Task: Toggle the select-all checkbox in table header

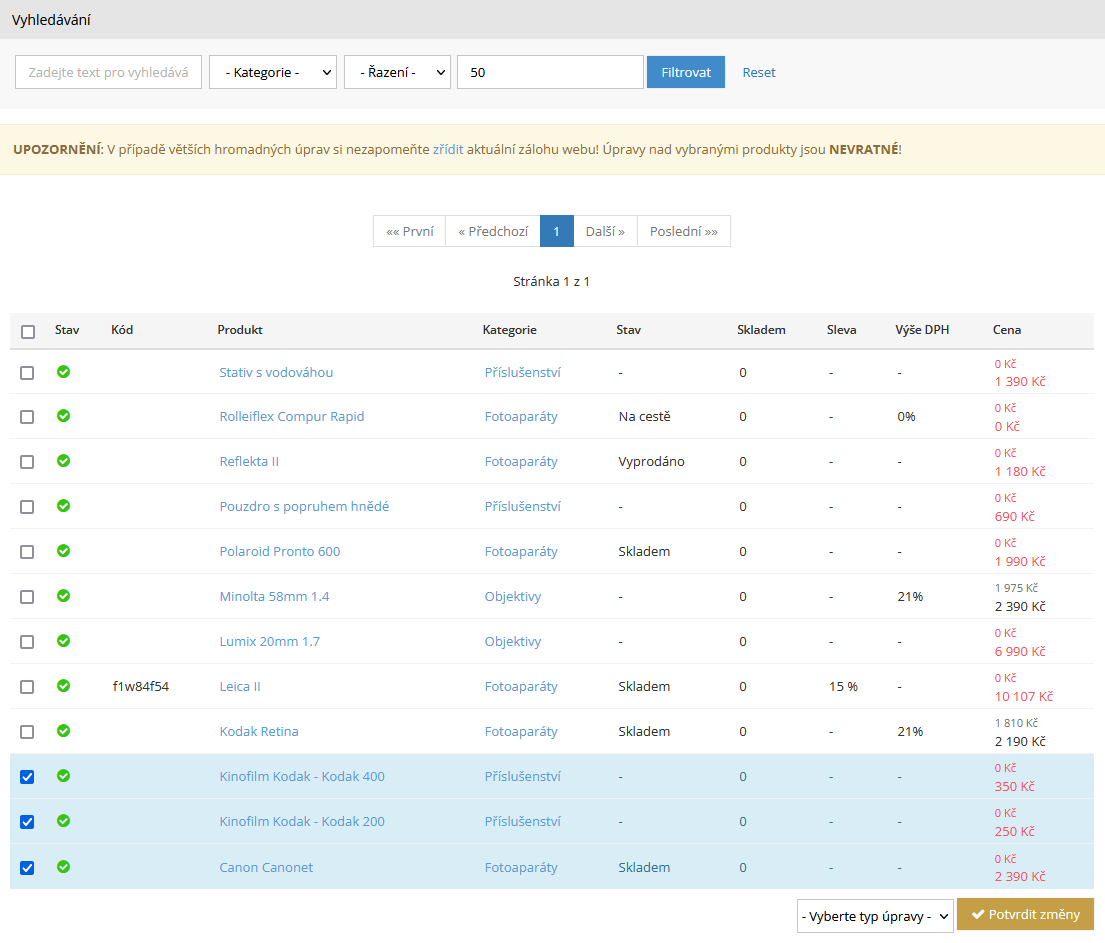Action: [28, 332]
